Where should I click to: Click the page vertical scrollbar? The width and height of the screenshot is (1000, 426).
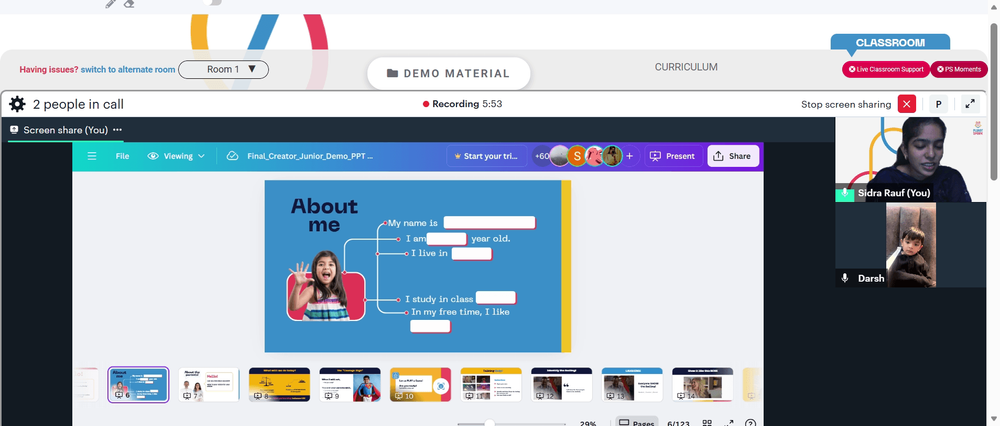pyautogui.click(x=995, y=102)
